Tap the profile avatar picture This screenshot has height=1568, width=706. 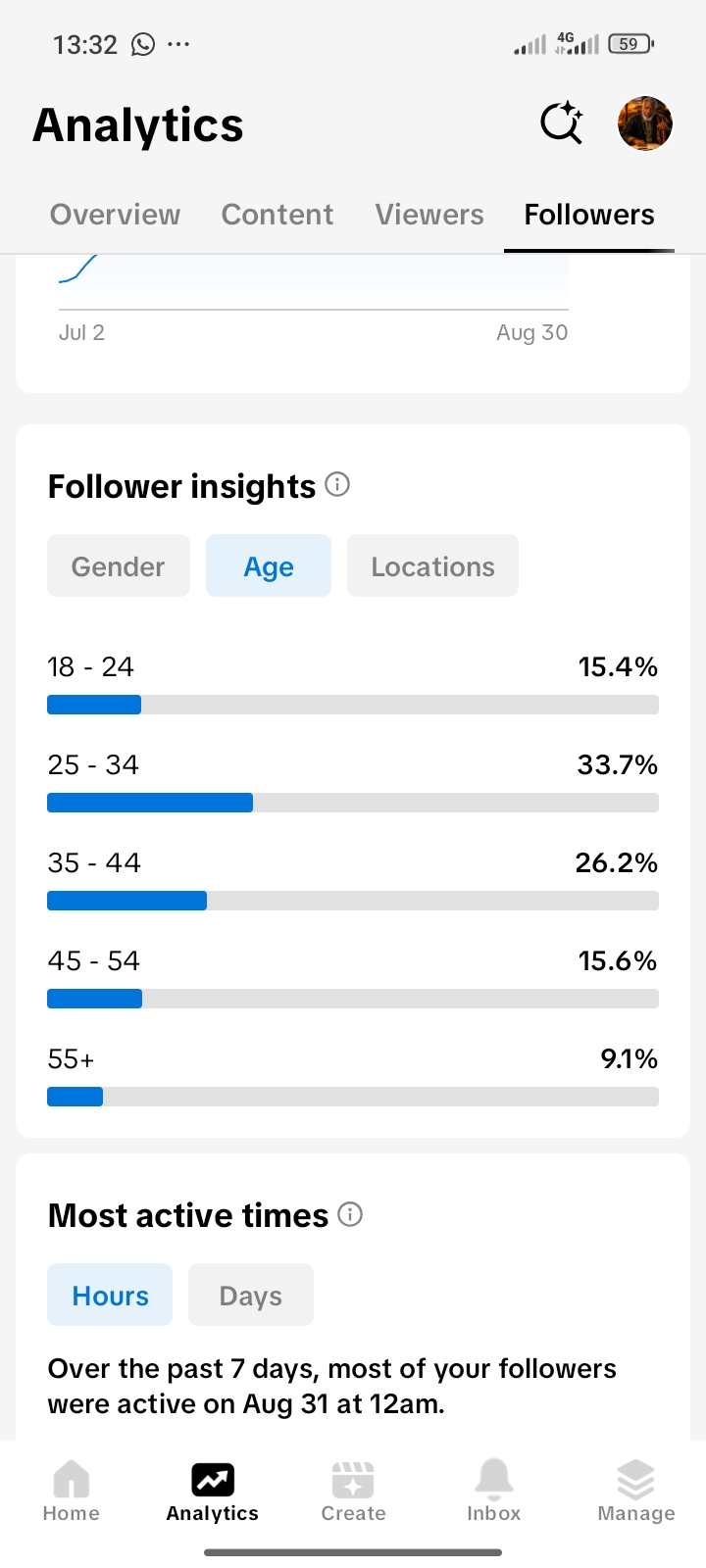[x=644, y=123]
